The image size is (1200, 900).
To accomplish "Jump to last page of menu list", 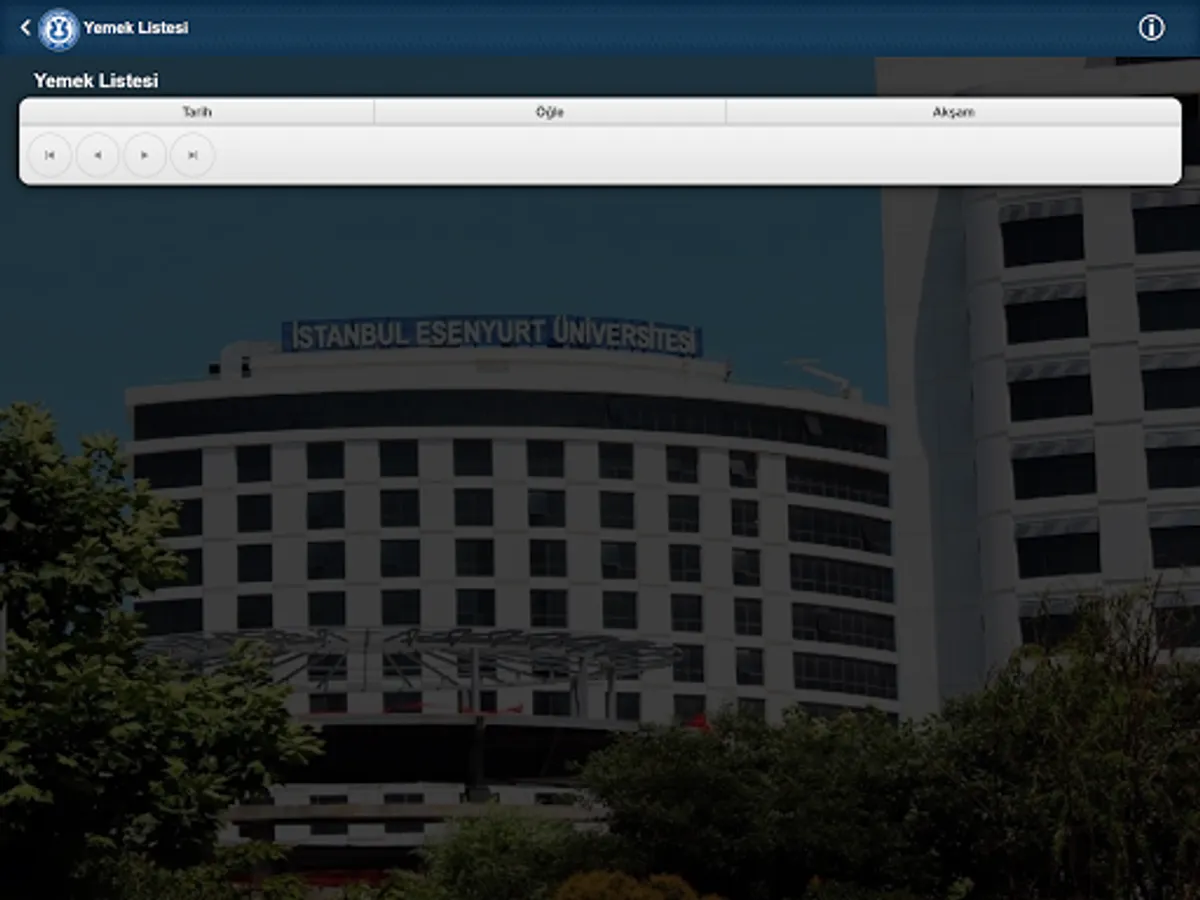I will (193, 155).
